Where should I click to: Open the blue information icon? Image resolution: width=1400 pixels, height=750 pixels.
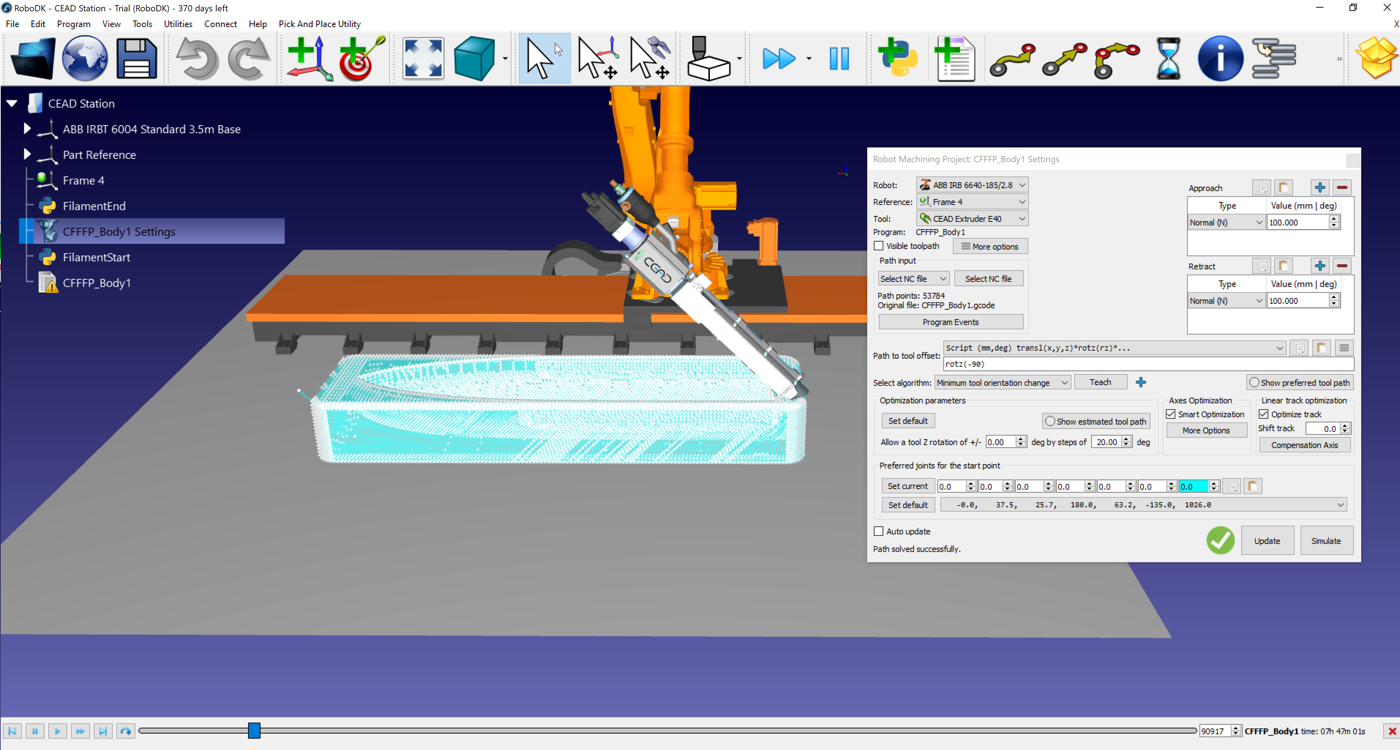(1220, 58)
